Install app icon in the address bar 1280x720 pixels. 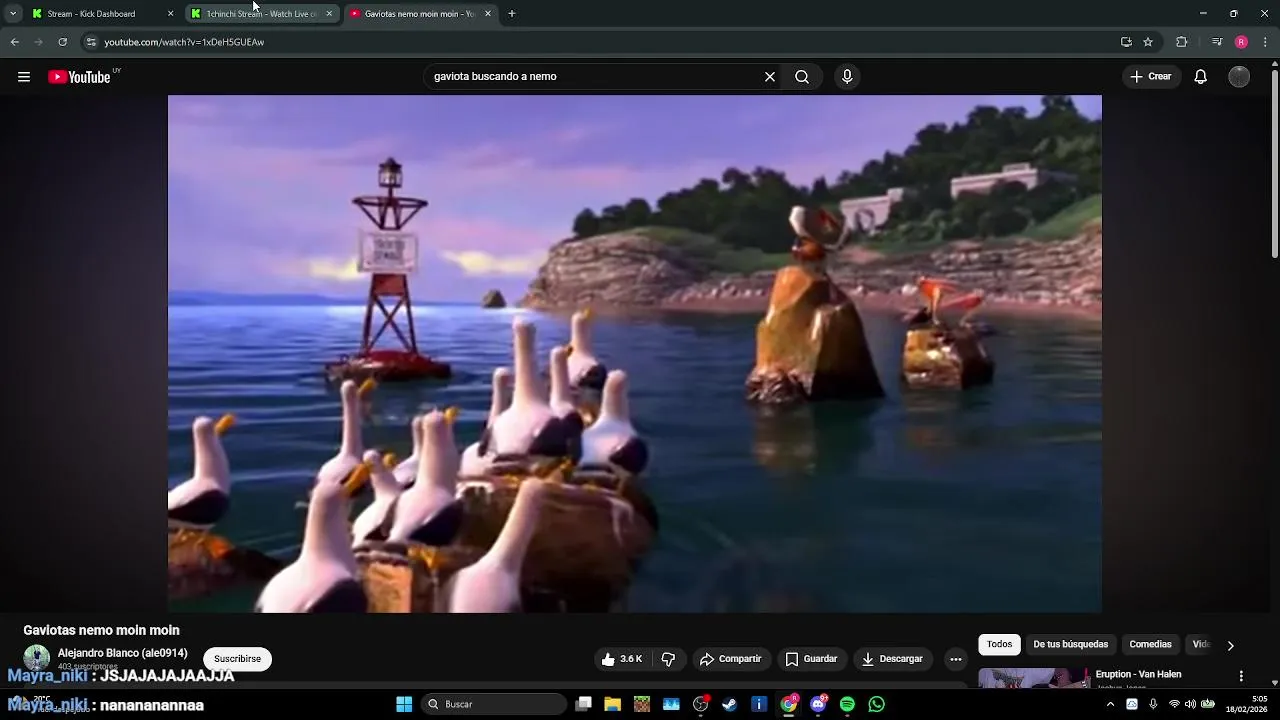coord(1126,42)
